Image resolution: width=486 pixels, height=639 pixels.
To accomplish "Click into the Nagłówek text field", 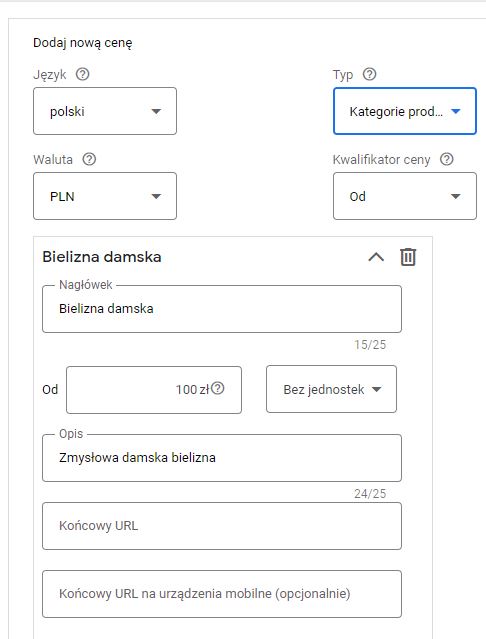I will pyautogui.click(x=222, y=309).
